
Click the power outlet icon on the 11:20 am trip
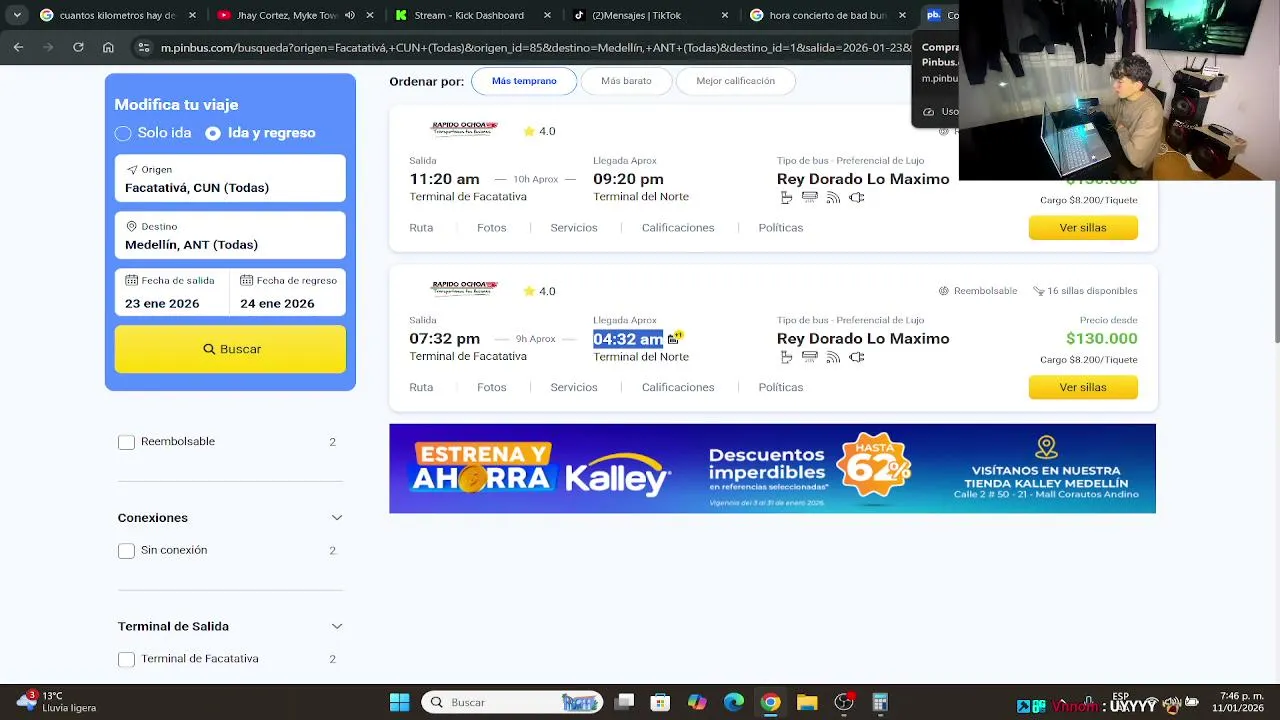(x=857, y=198)
